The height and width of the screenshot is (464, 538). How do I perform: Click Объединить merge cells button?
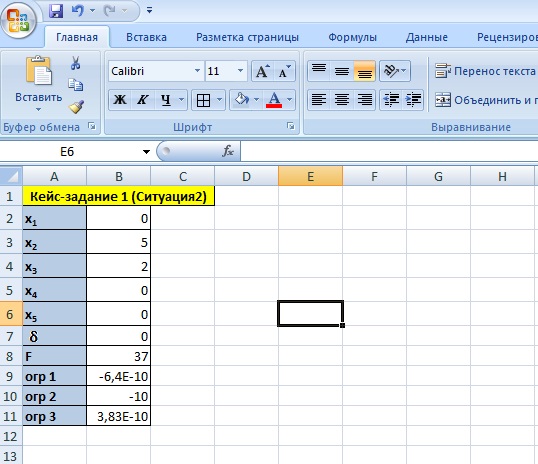pos(486,100)
